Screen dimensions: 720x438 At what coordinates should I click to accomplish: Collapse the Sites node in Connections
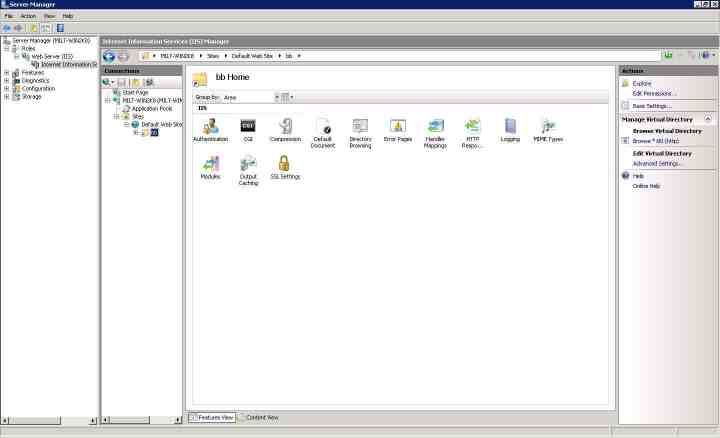117,117
